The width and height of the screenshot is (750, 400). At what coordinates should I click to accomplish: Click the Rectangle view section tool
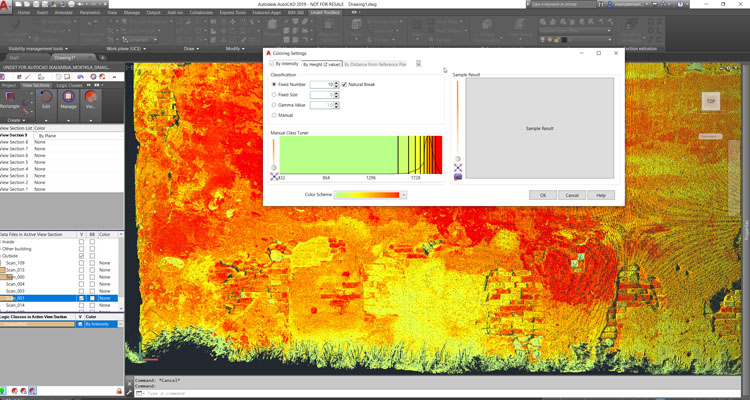pos(9,100)
